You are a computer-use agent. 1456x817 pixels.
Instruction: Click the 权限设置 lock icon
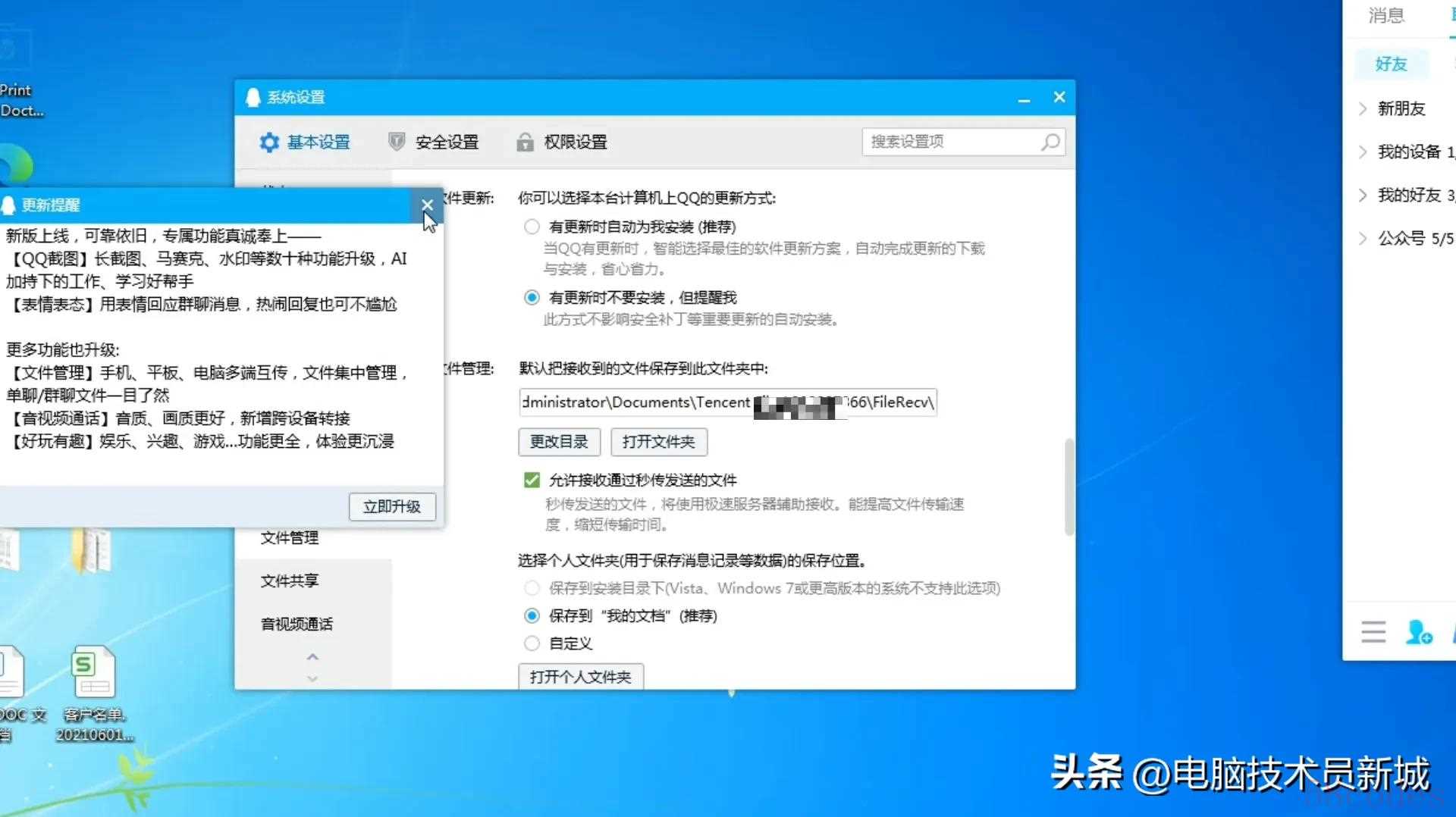pyautogui.click(x=525, y=142)
